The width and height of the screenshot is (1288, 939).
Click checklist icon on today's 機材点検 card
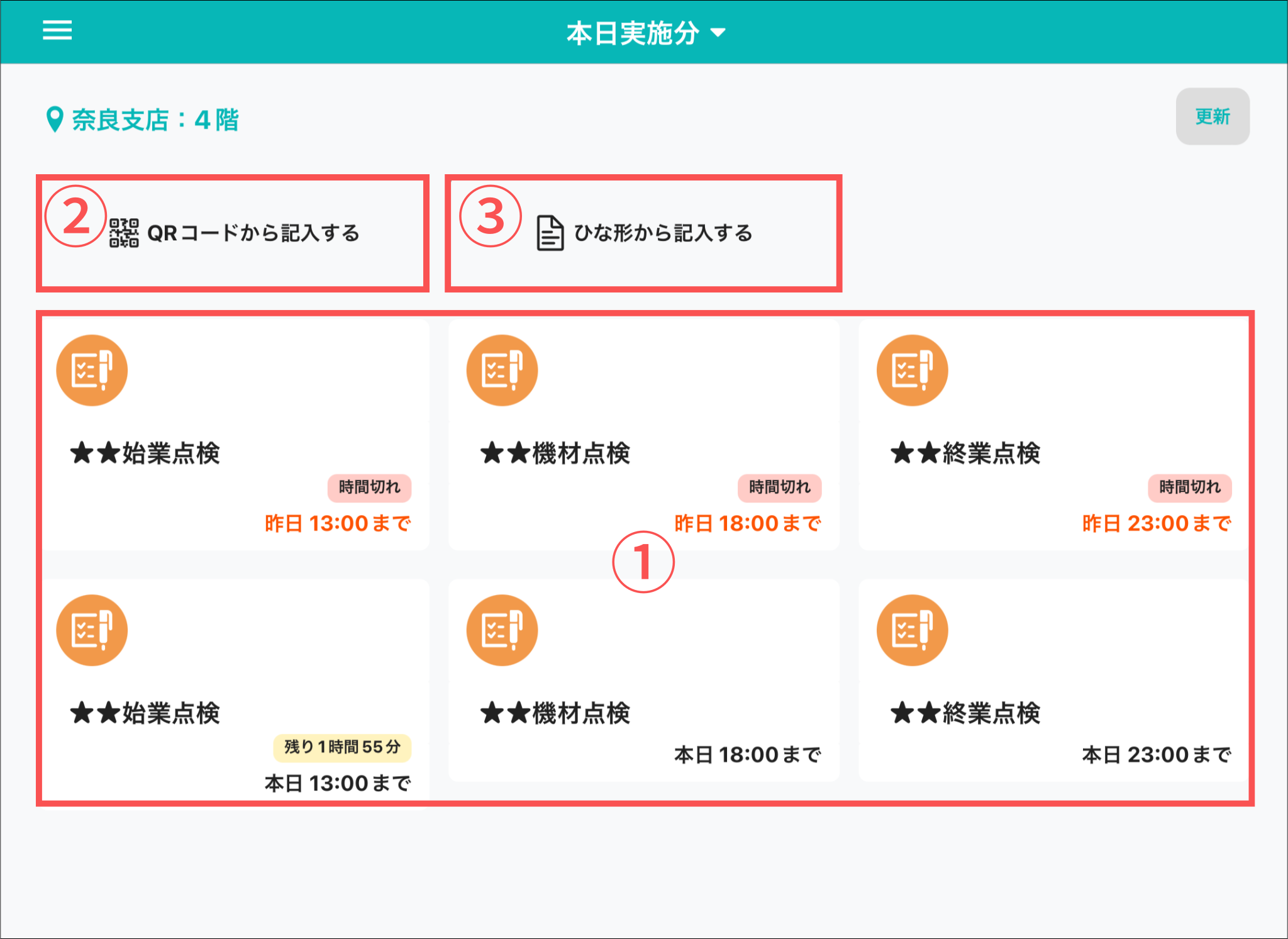[502, 630]
